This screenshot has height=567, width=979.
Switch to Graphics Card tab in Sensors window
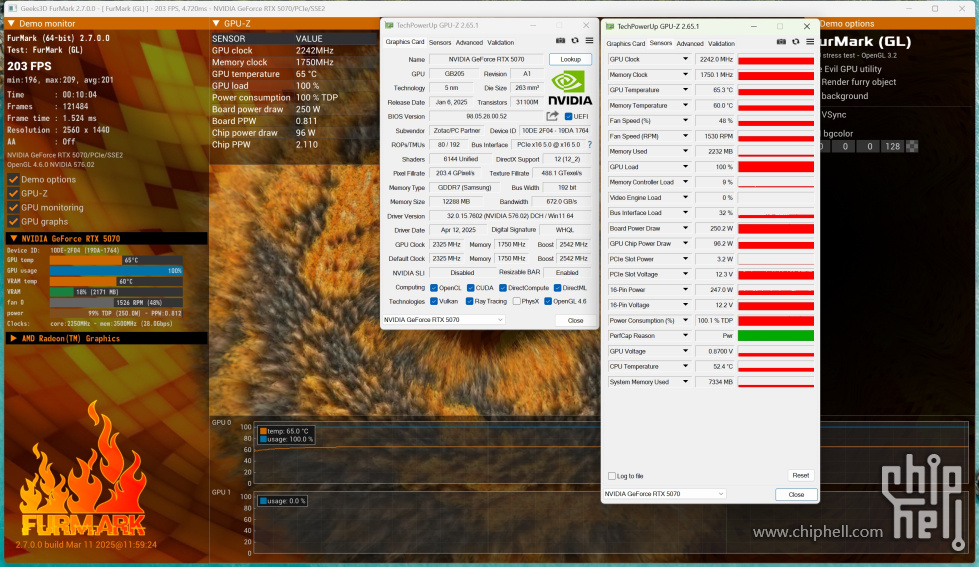tap(626, 44)
